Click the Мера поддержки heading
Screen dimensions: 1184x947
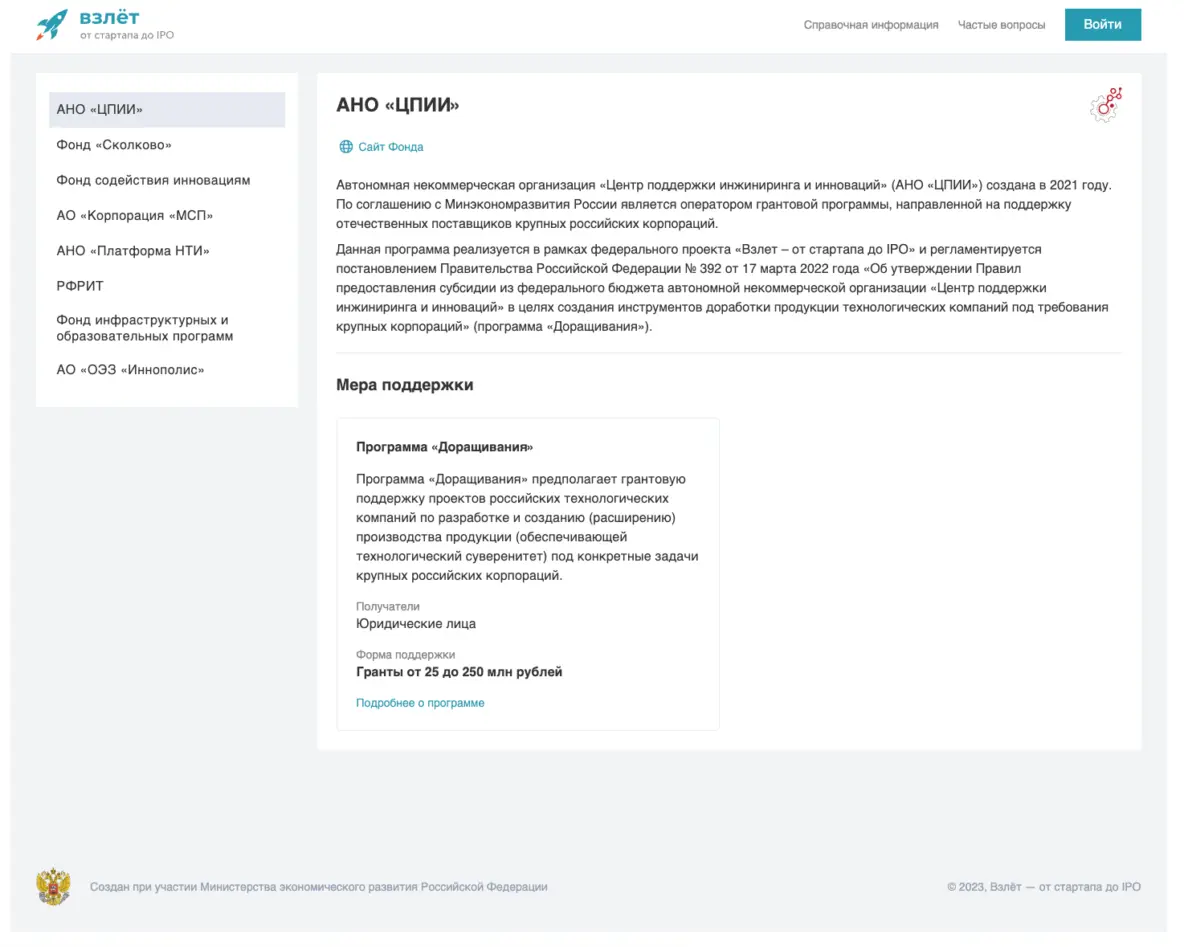pos(405,385)
